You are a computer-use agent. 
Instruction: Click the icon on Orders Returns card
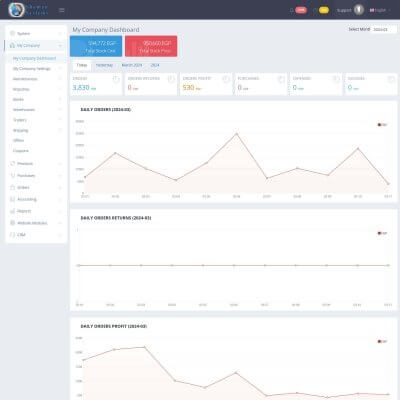pos(171,79)
